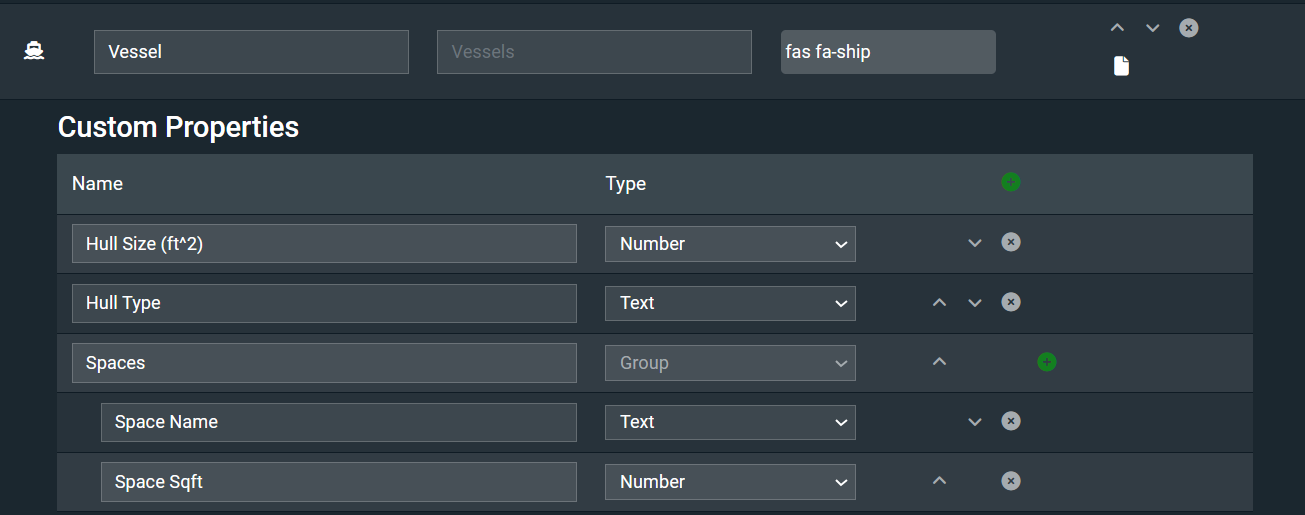Delete the Hull Size (ft^2) property
Screen dimensions: 1305x515
(1011, 242)
